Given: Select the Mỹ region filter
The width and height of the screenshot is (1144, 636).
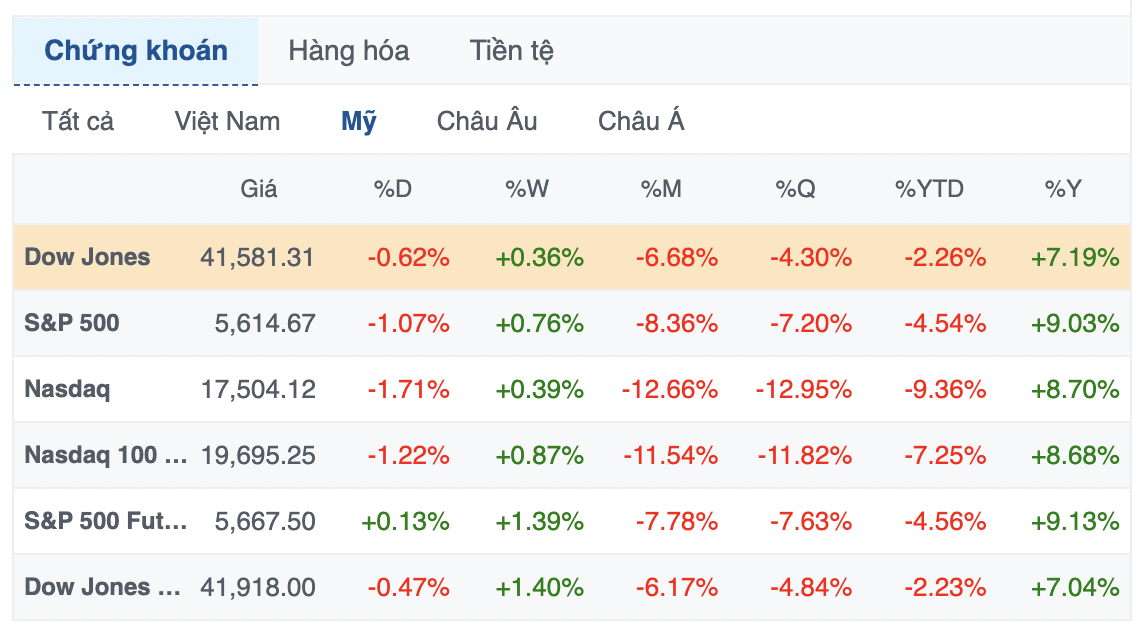Looking at the screenshot, I should [x=358, y=121].
